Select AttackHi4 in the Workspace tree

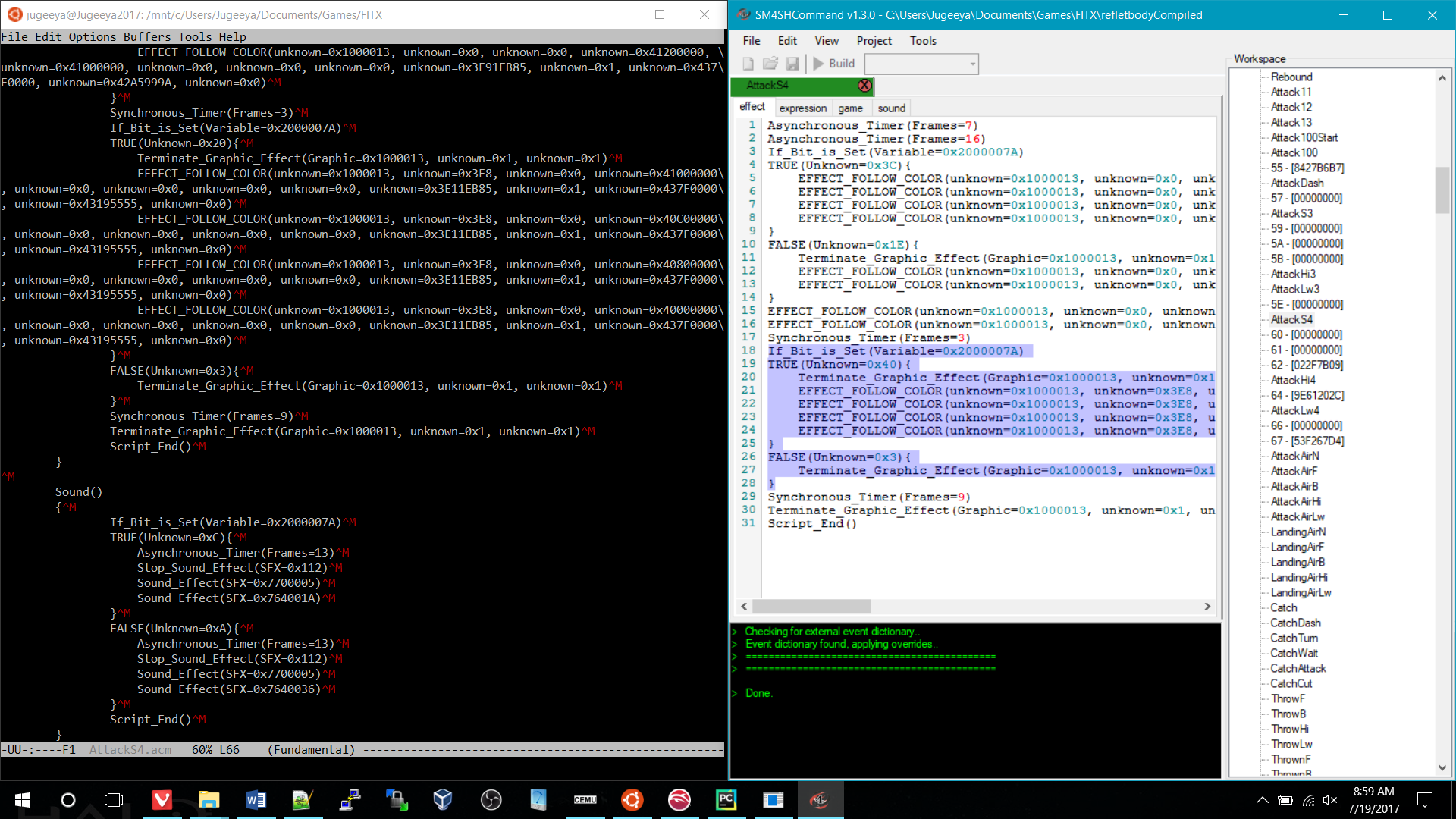point(1293,380)
